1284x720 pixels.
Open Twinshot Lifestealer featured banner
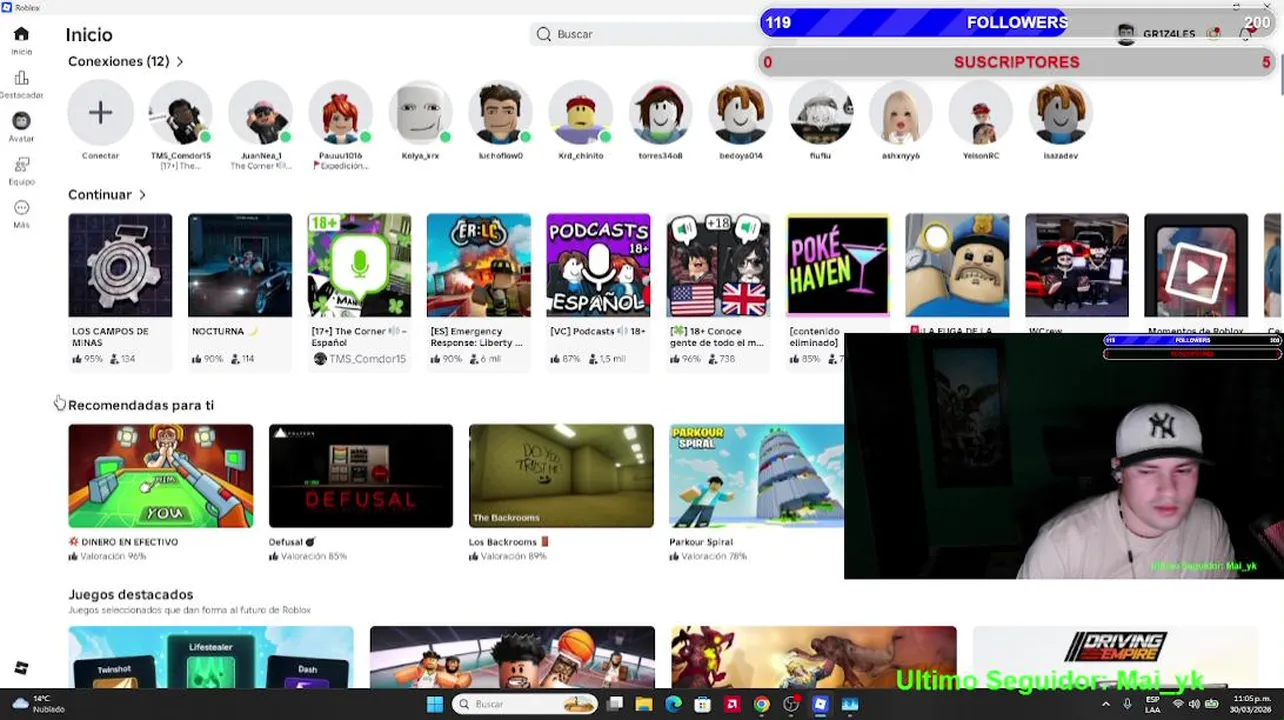click(x=211, y=657)
